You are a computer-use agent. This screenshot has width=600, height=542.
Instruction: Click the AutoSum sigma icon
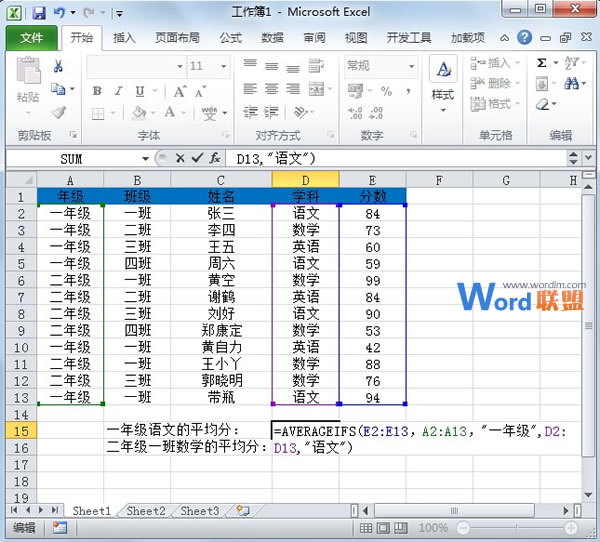(542, 63)
